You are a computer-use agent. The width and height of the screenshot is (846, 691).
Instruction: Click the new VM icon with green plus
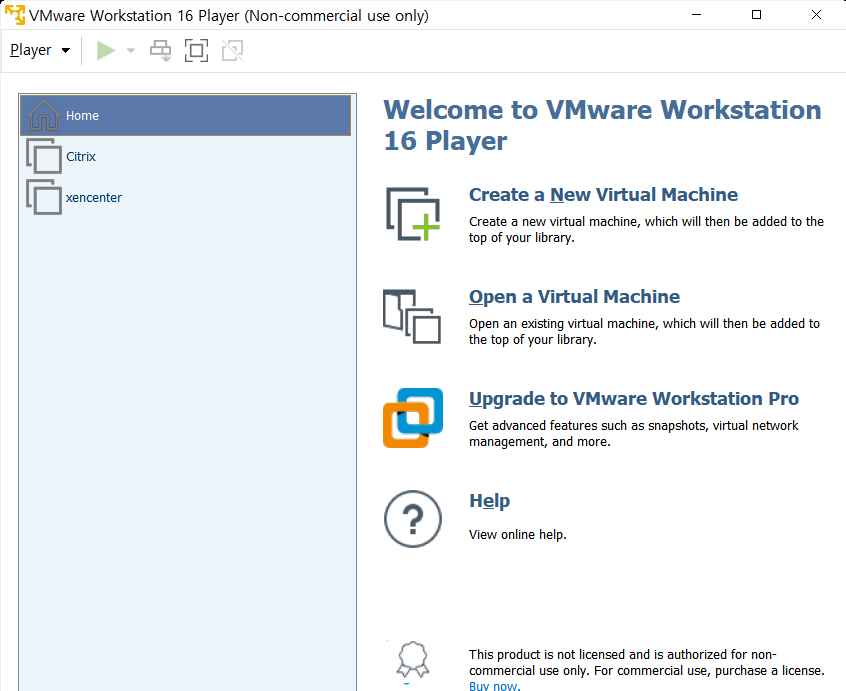(x=413, y=214)
